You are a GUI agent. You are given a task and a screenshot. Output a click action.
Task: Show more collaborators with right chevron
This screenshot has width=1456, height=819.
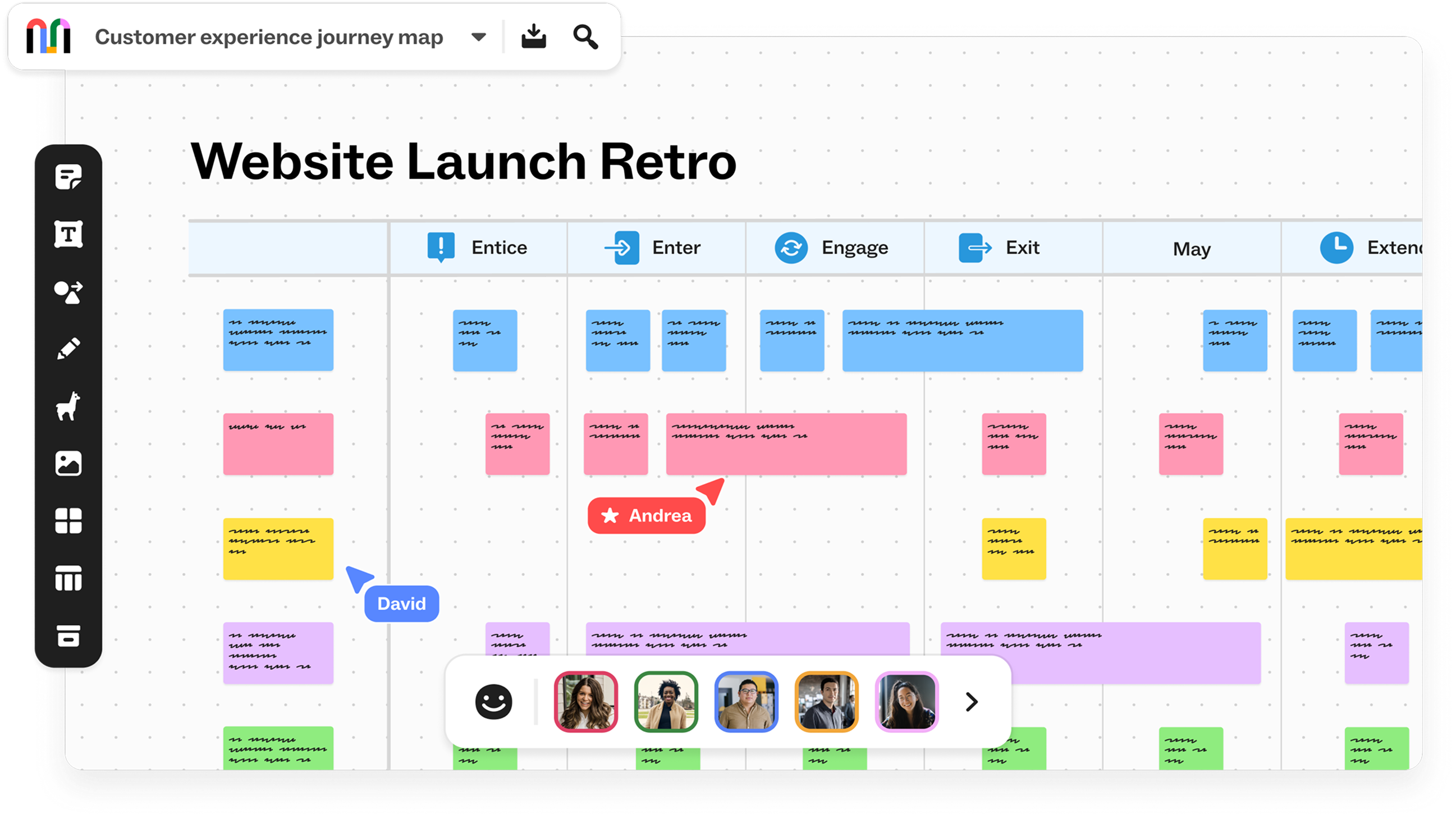pyautogui.click(x=971, y=702)
